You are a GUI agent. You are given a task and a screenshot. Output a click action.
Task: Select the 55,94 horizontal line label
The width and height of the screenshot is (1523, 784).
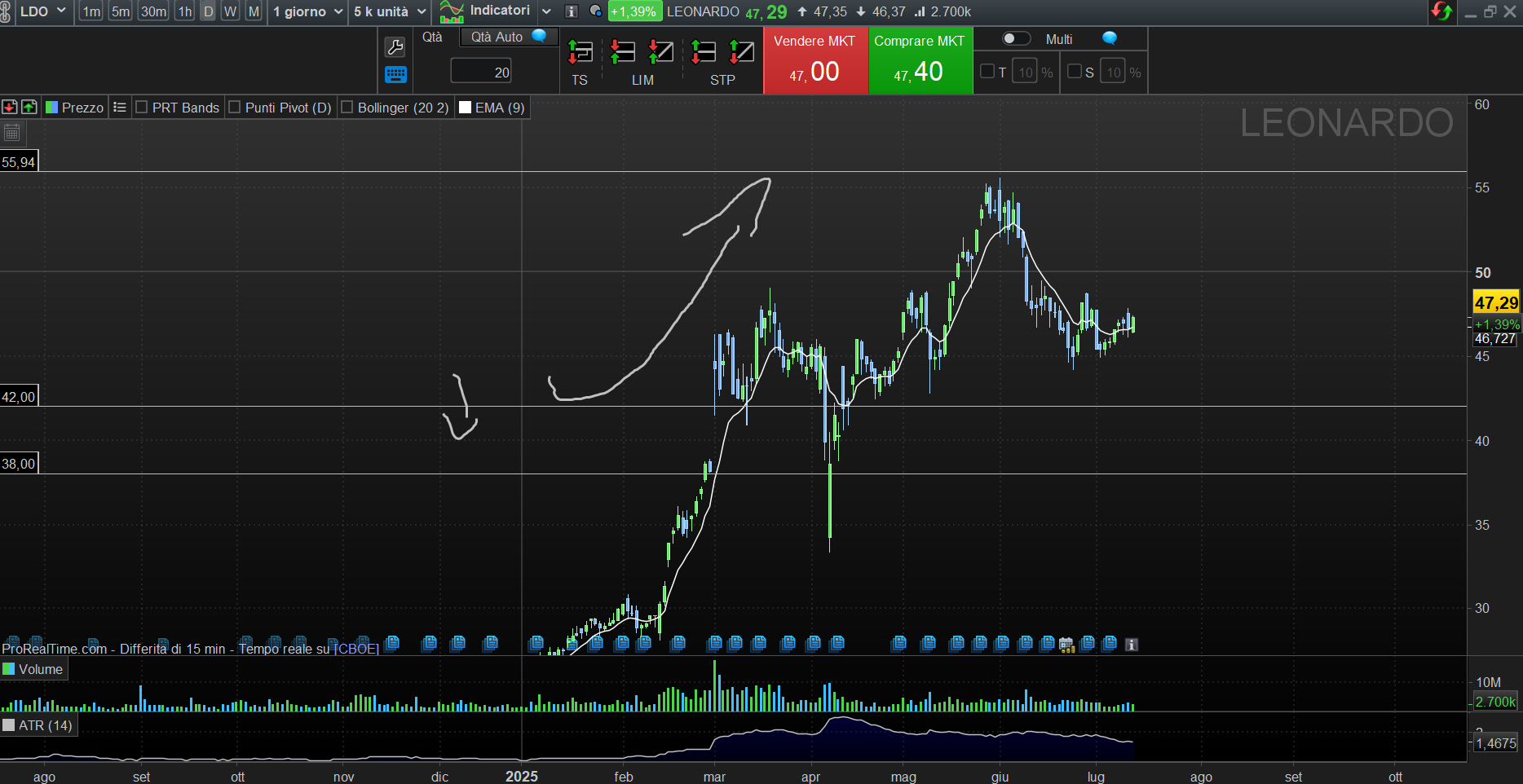coord(19,161)
